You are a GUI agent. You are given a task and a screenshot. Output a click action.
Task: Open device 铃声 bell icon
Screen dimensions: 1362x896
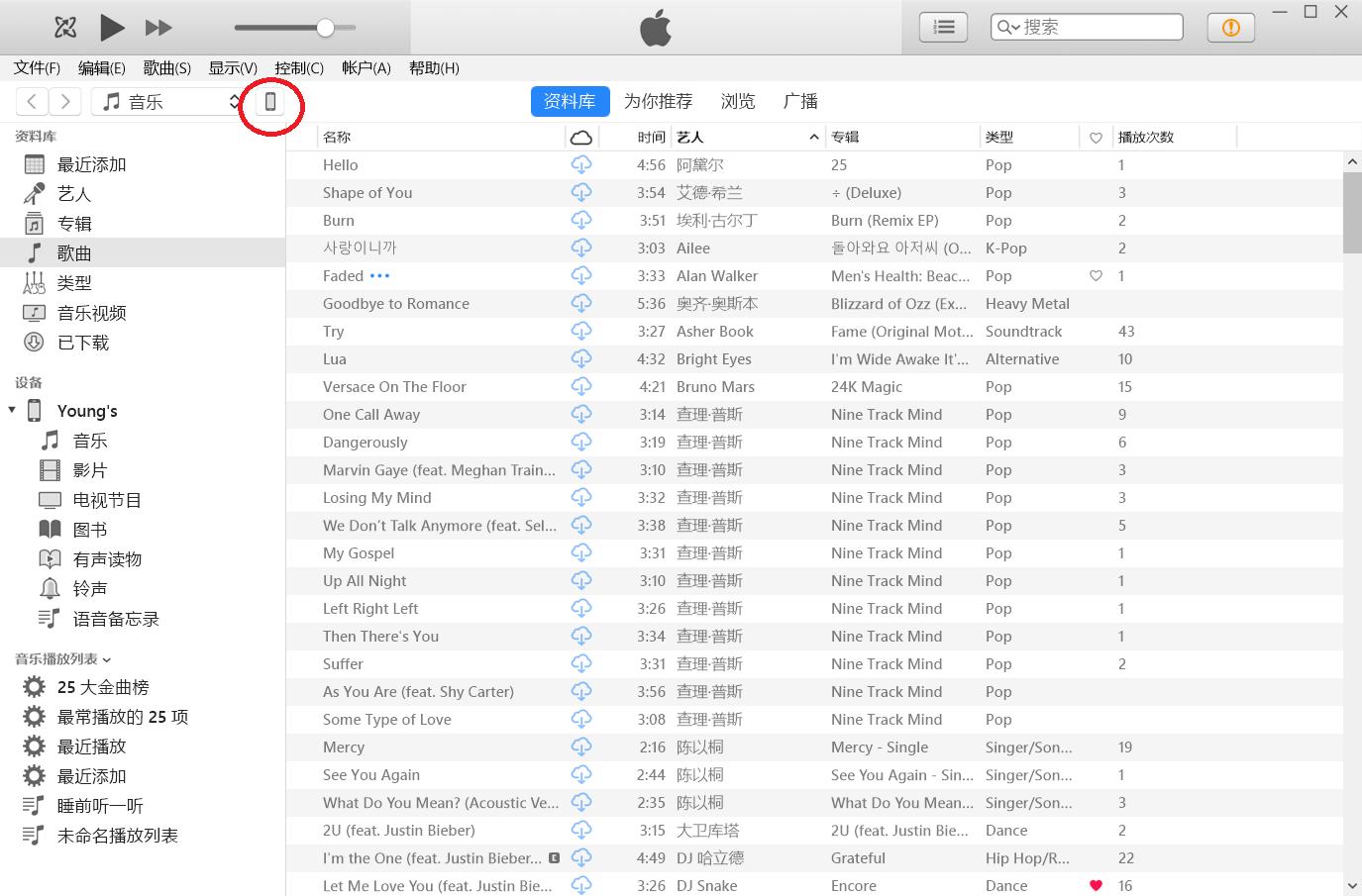[50, 589]
